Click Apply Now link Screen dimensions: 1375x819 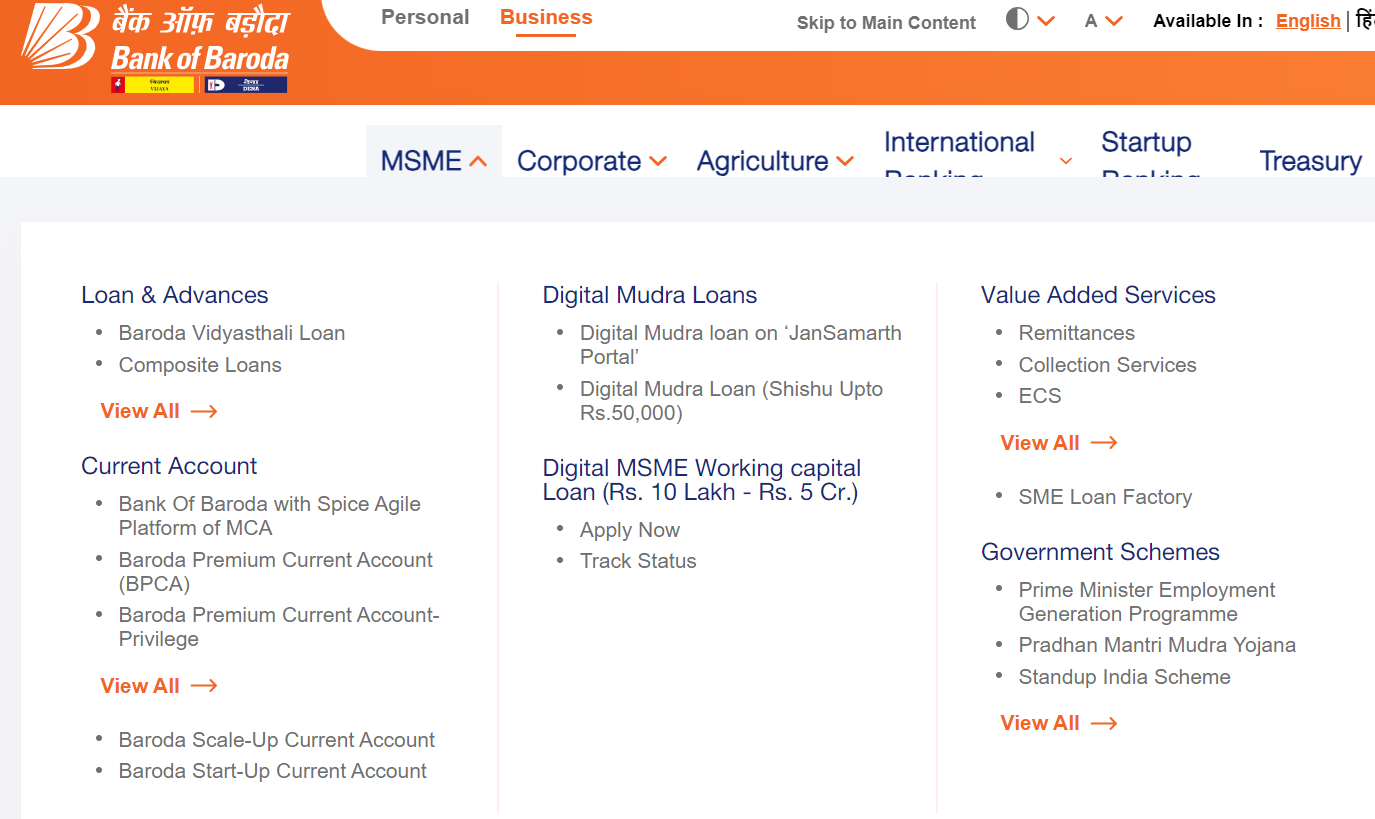pyautogui.click(x=630, y=530)
